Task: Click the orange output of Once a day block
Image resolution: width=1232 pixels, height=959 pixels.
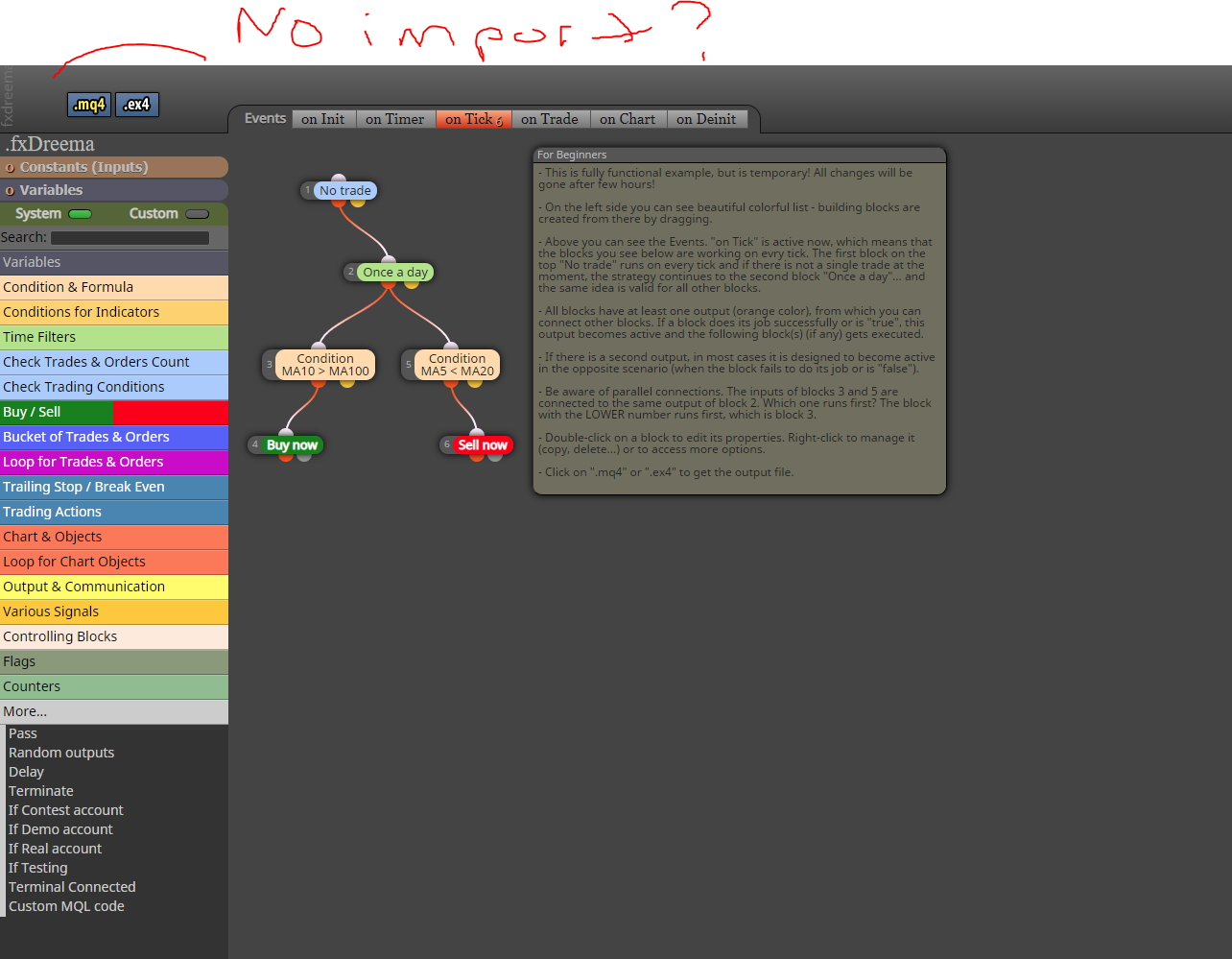Action: [389, 283]
